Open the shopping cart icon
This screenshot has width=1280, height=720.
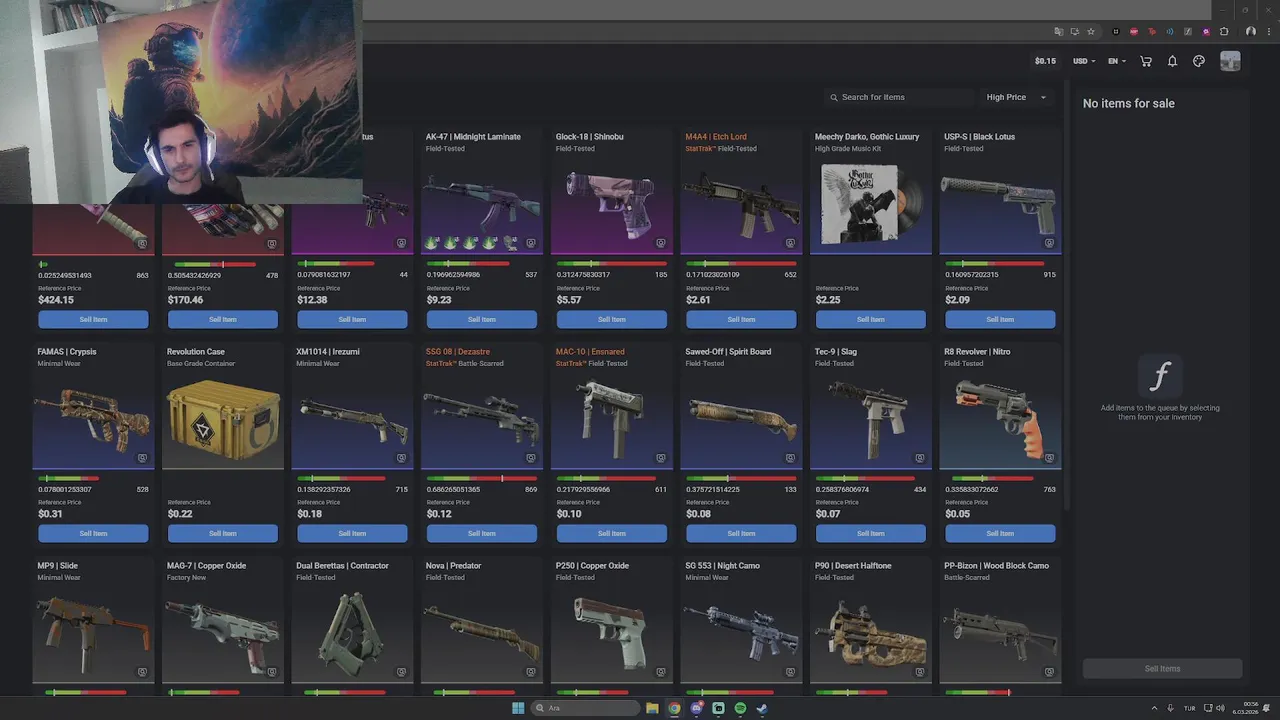pos(1146,61)
